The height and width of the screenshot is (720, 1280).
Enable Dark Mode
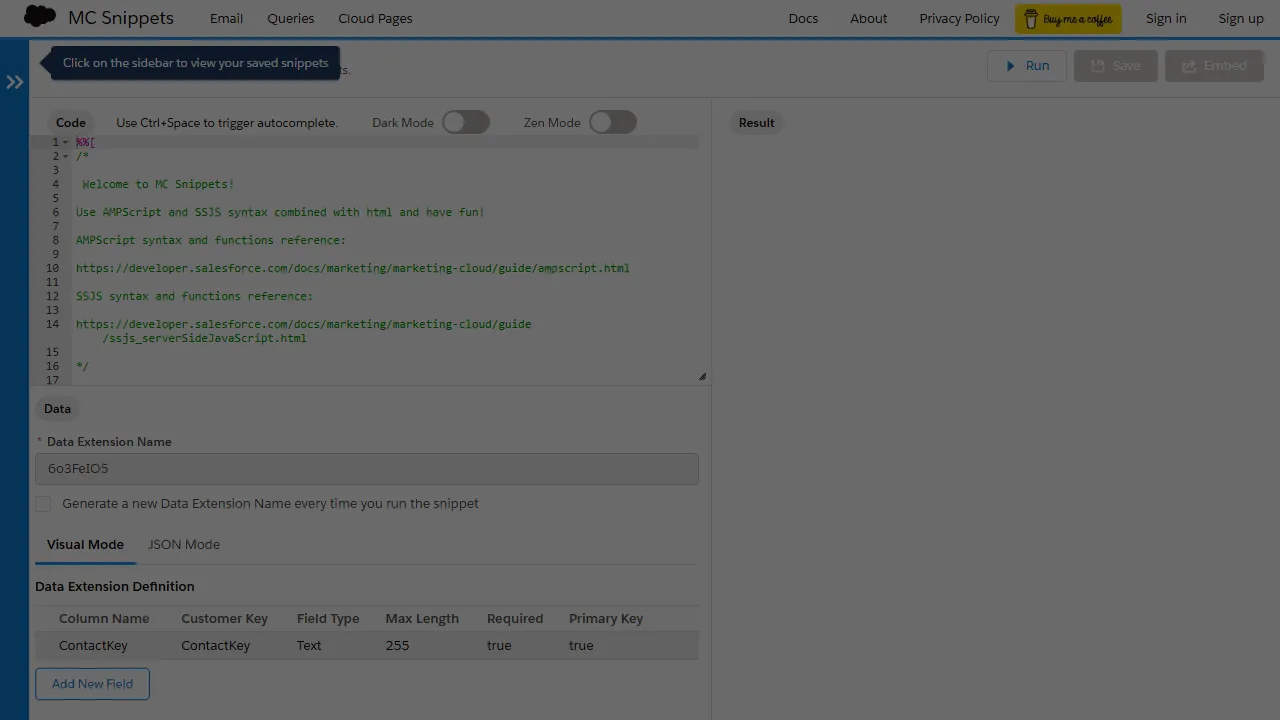click(465, 122)
